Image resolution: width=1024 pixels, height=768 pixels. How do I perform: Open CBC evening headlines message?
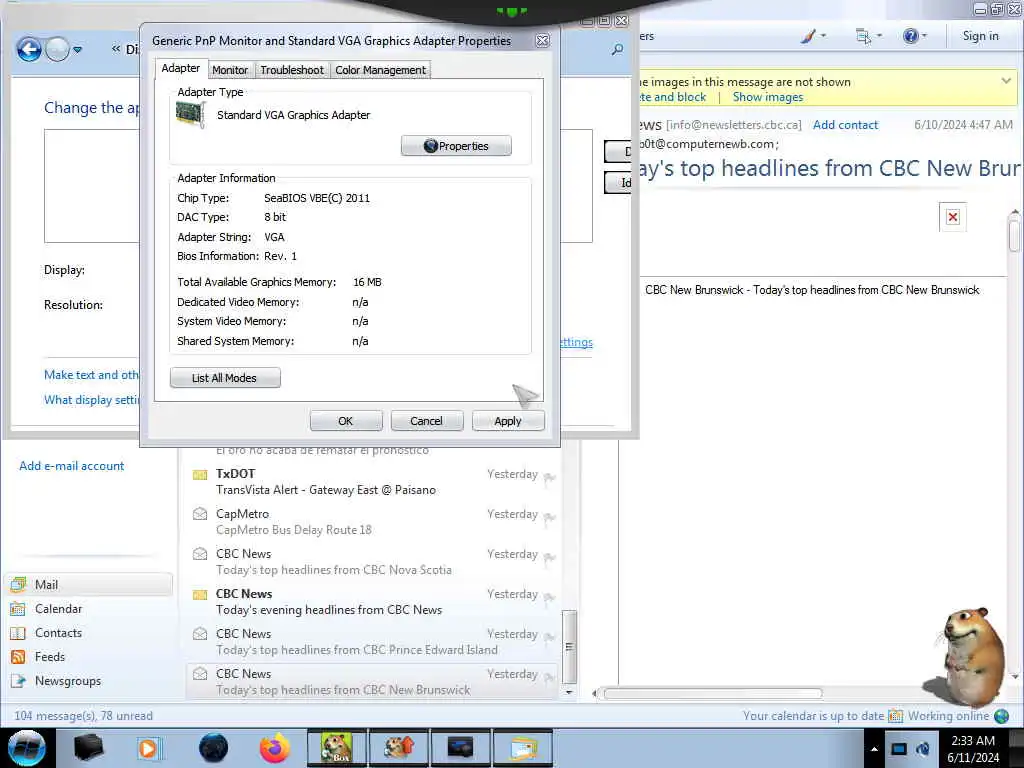coord(372,601)
